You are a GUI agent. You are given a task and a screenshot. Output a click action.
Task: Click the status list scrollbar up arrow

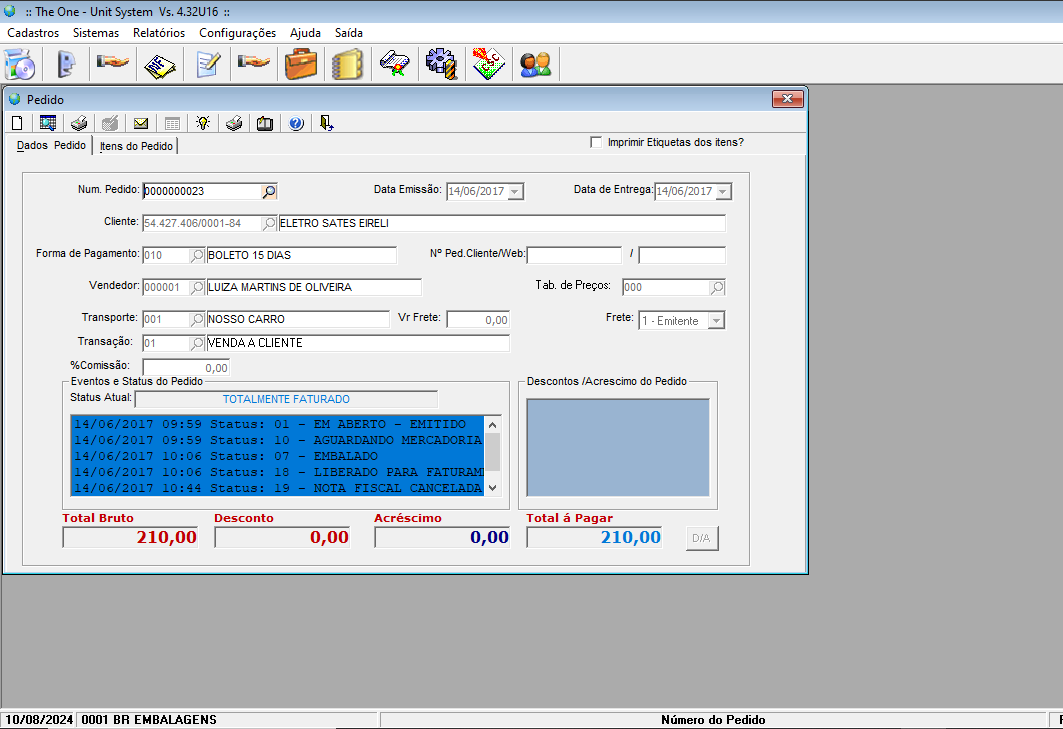(x=493, y=425)
